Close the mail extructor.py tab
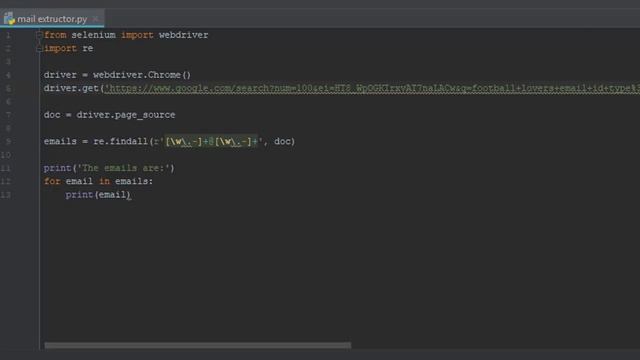 coord(96,19)
